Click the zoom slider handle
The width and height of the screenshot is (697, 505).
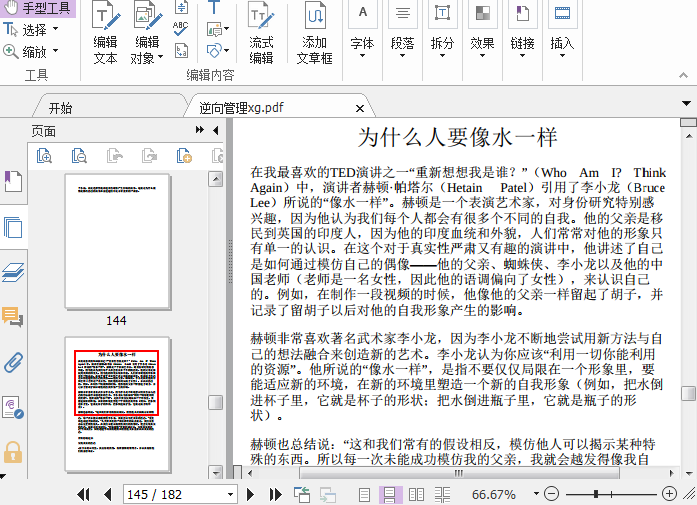point(596,493)
